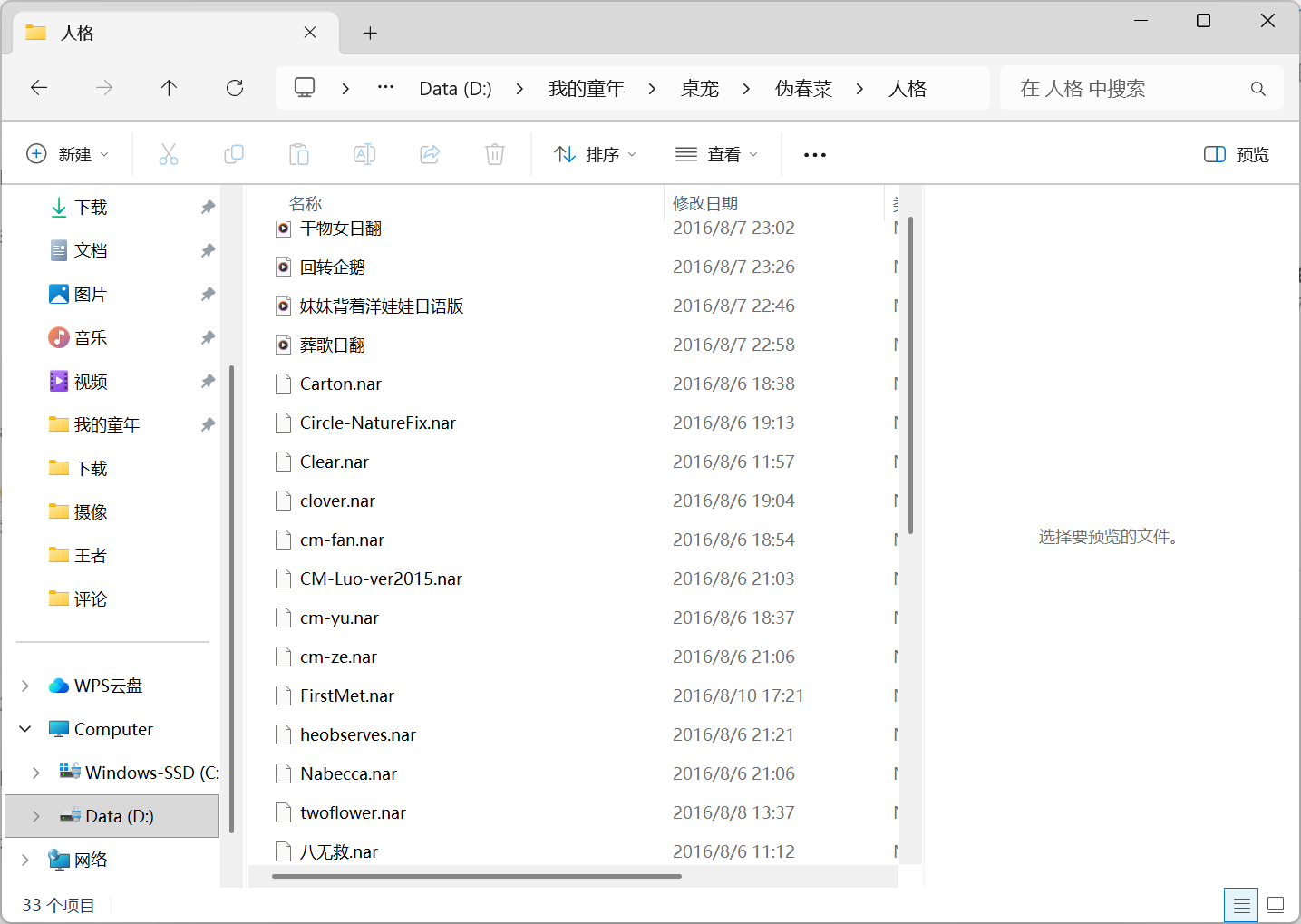Screen dimensions: 1301x924
Task: Close the 人格 tab
Action: click(310, 33)
